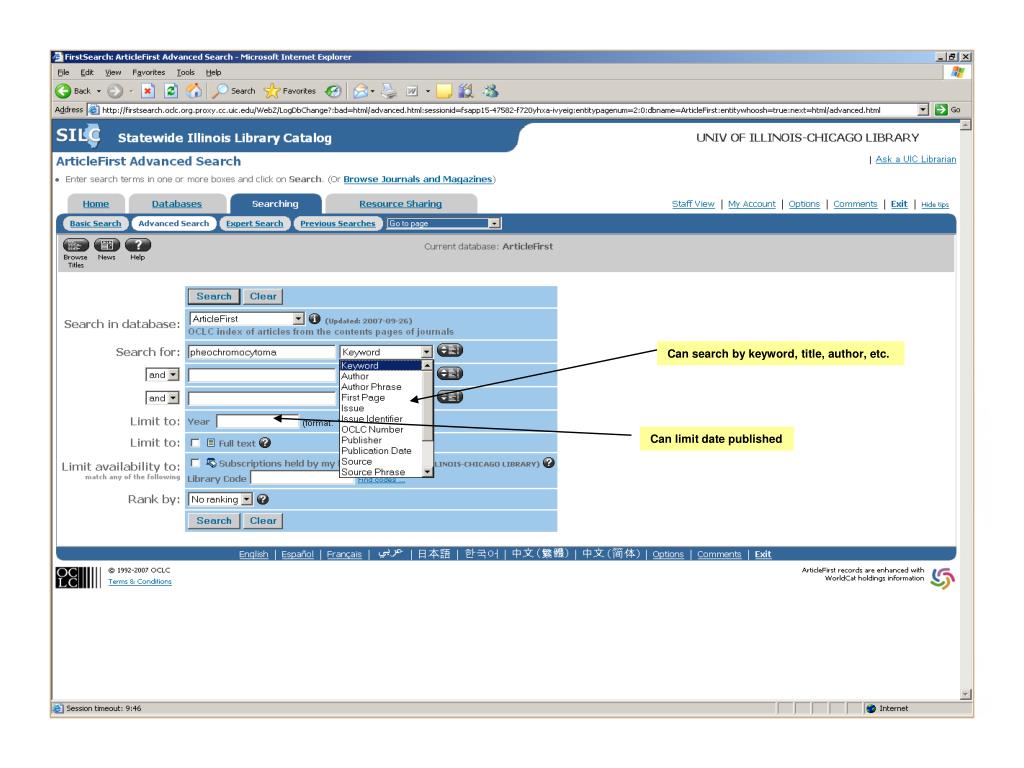The image size is (1024, 768).
Task: Show database info icon beside ArticleFirst
Action: [x=314, y=319]
